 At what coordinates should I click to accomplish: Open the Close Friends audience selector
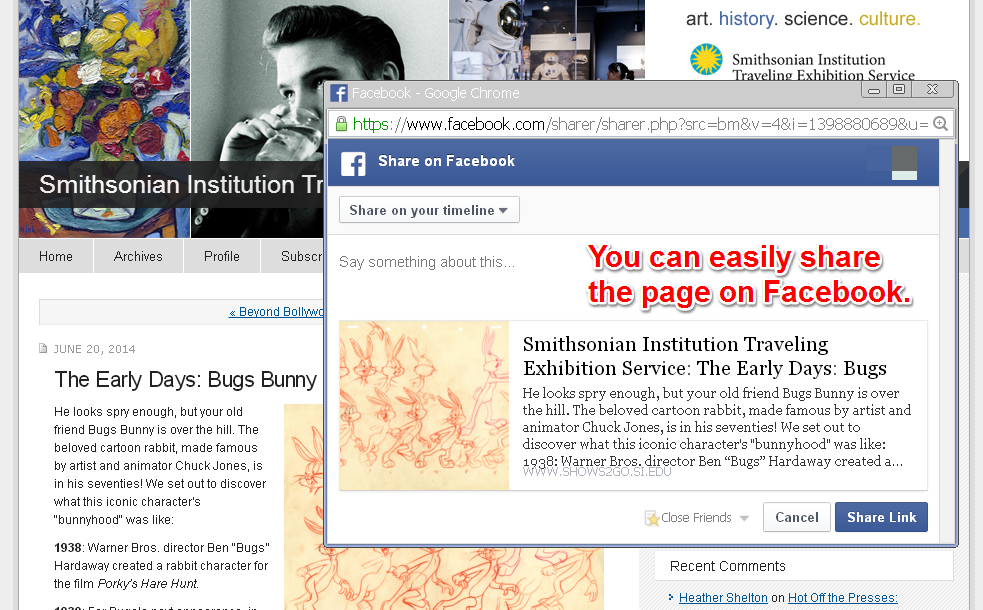tap(697, 518)
